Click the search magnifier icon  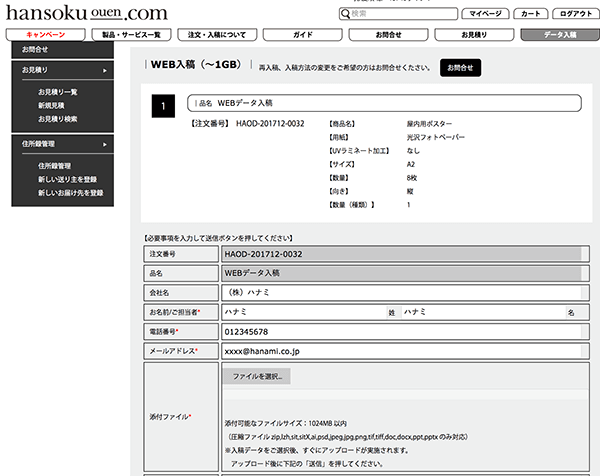(x=345, y=15)
